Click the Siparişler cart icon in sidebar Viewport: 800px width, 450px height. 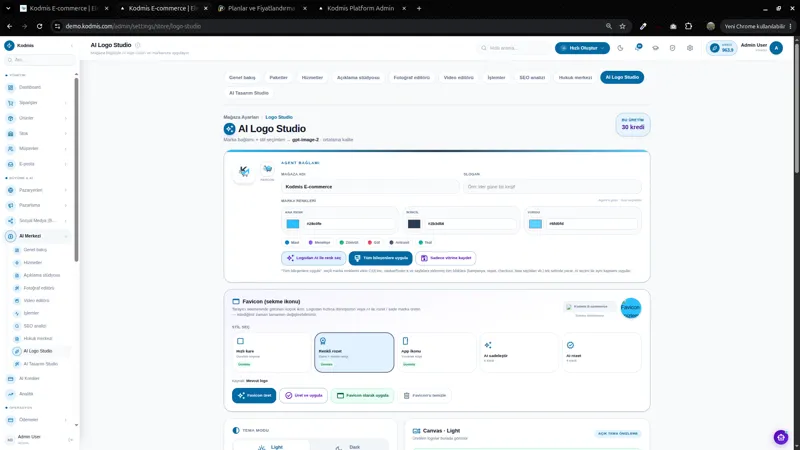pos(11,103)
